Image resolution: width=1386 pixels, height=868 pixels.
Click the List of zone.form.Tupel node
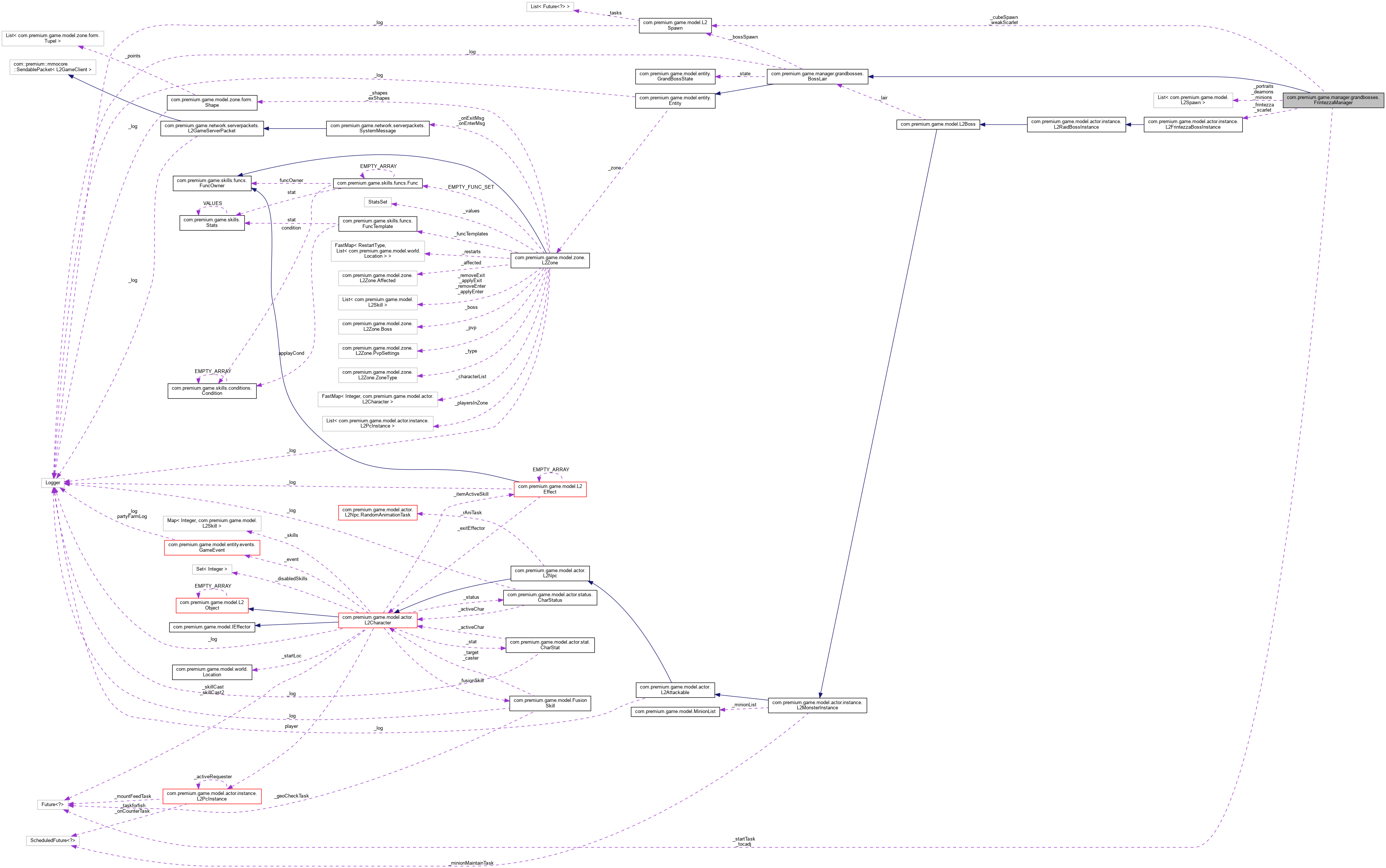[x=52, y=38]
